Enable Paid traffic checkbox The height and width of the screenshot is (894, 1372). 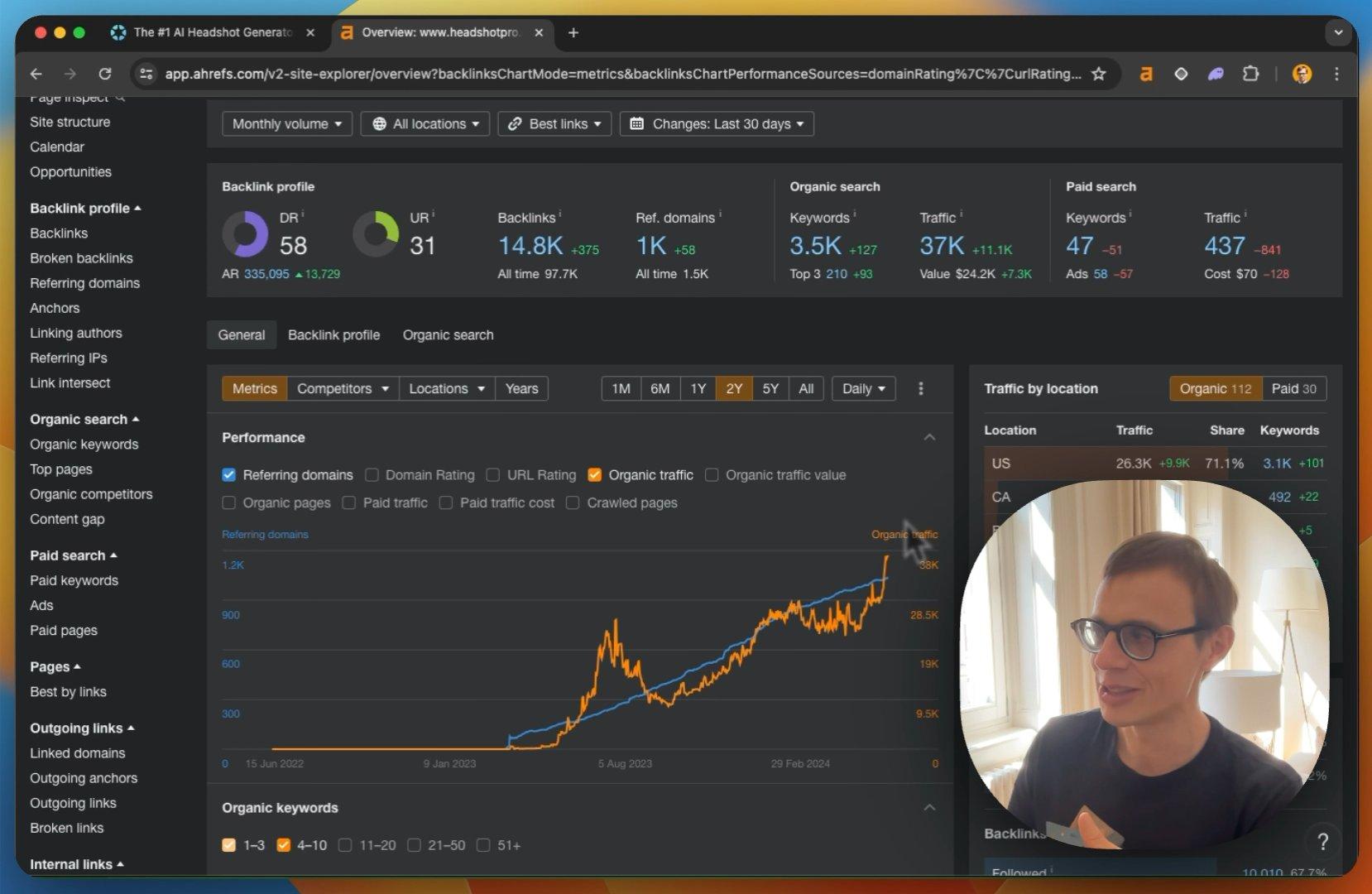[349, 502]
